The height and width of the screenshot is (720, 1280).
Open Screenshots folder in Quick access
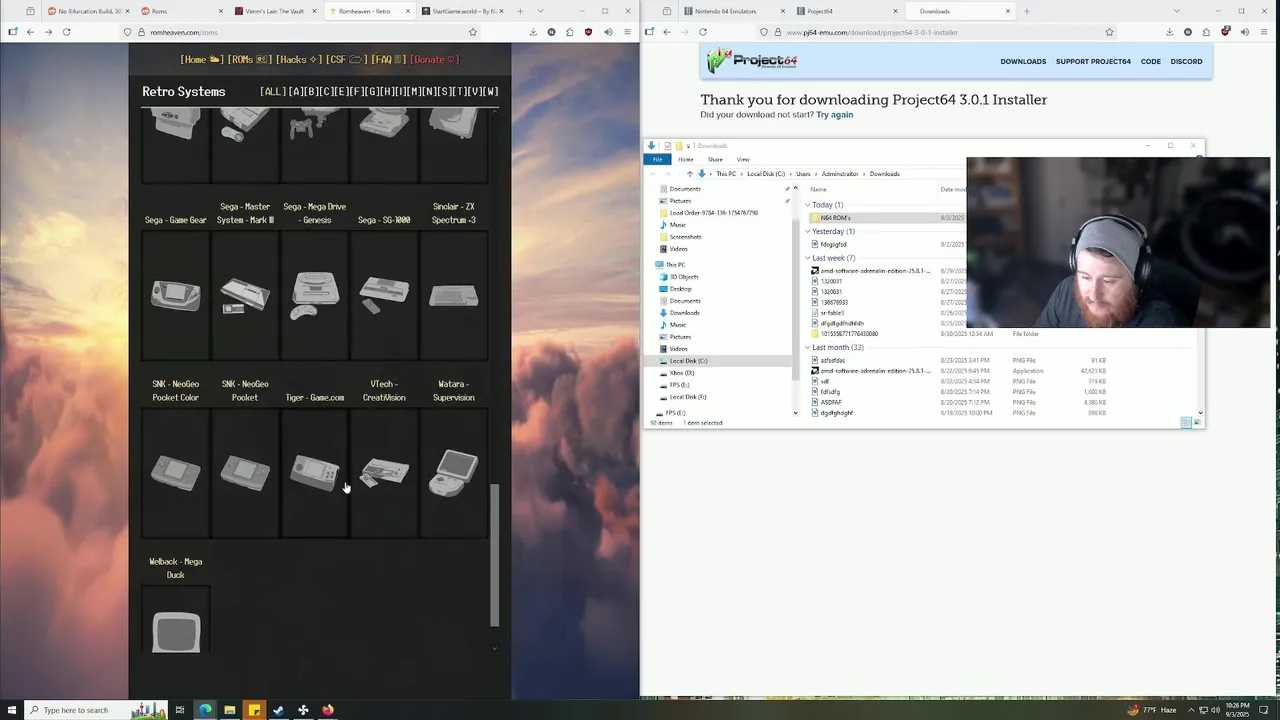point(685,237)
